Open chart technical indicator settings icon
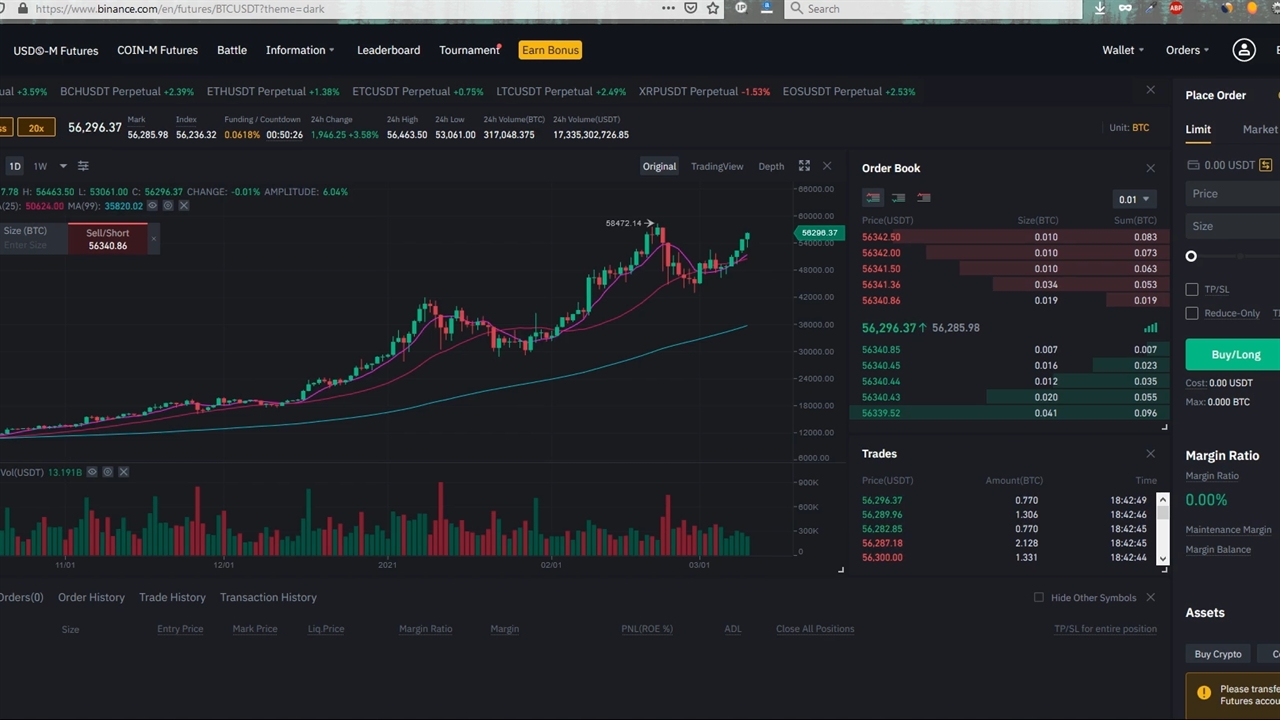1280x720 pixels. (83, 166)
